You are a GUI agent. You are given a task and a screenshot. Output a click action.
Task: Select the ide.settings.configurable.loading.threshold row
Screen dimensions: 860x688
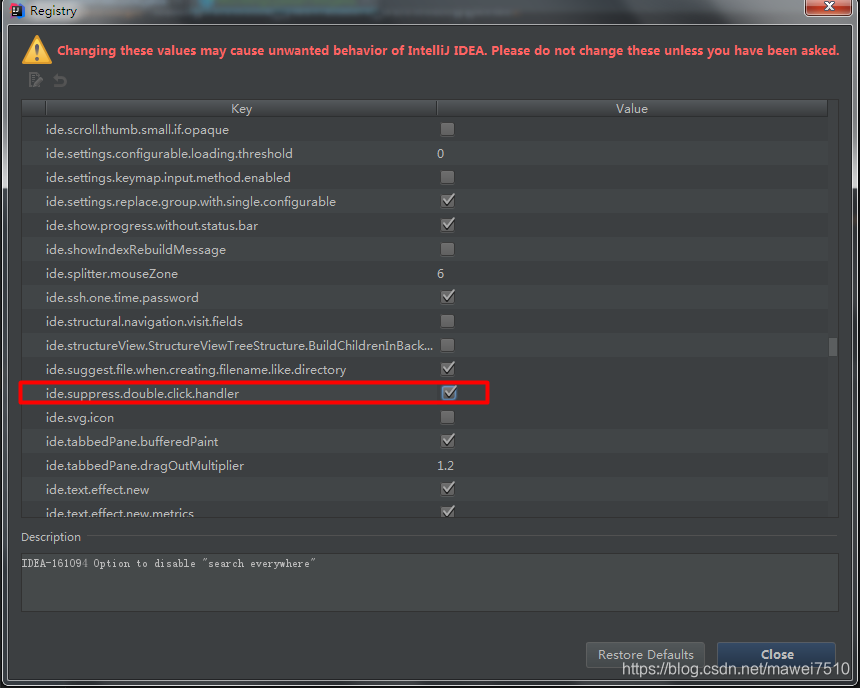click(x=425, y=154)
